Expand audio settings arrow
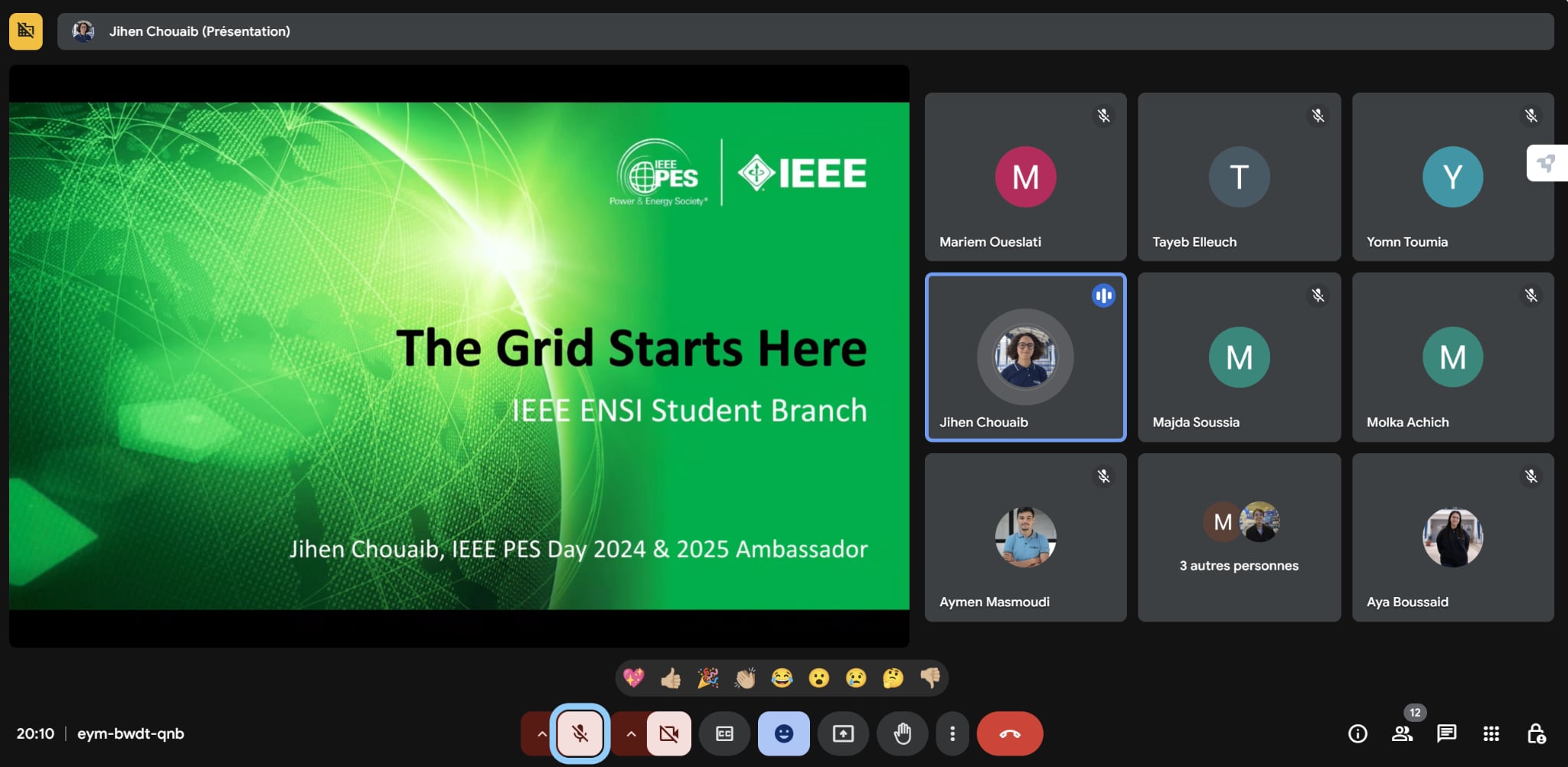Image resolution: width=1568 pixels, height=767 pixels. [x=541, y=734]
